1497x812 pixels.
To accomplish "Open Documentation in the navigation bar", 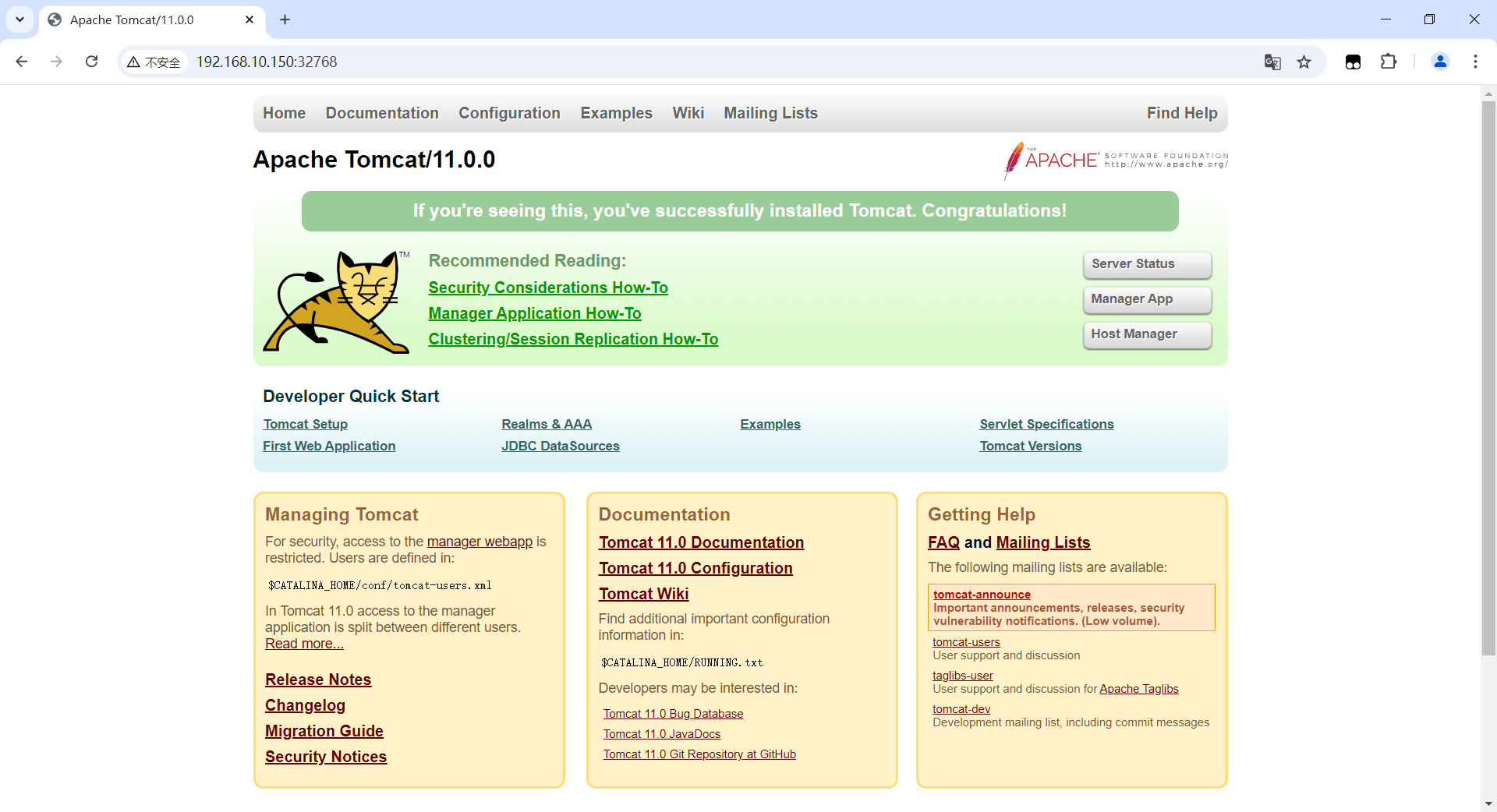I will pos(382,113).
